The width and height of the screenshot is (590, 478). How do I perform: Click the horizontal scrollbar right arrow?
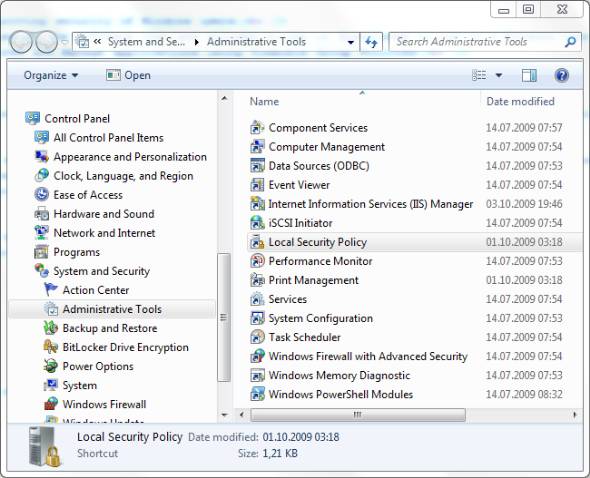tap(575, 415)
